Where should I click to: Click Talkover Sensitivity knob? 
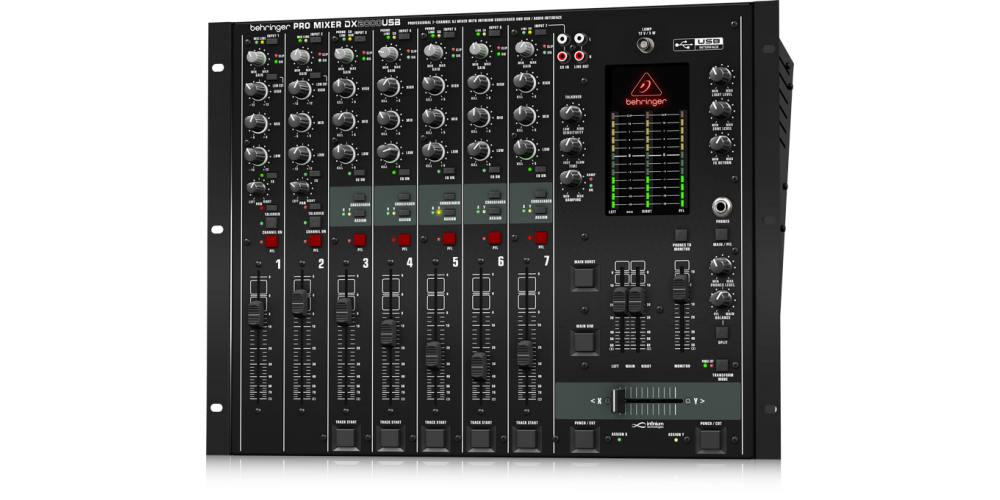point(571,115)
